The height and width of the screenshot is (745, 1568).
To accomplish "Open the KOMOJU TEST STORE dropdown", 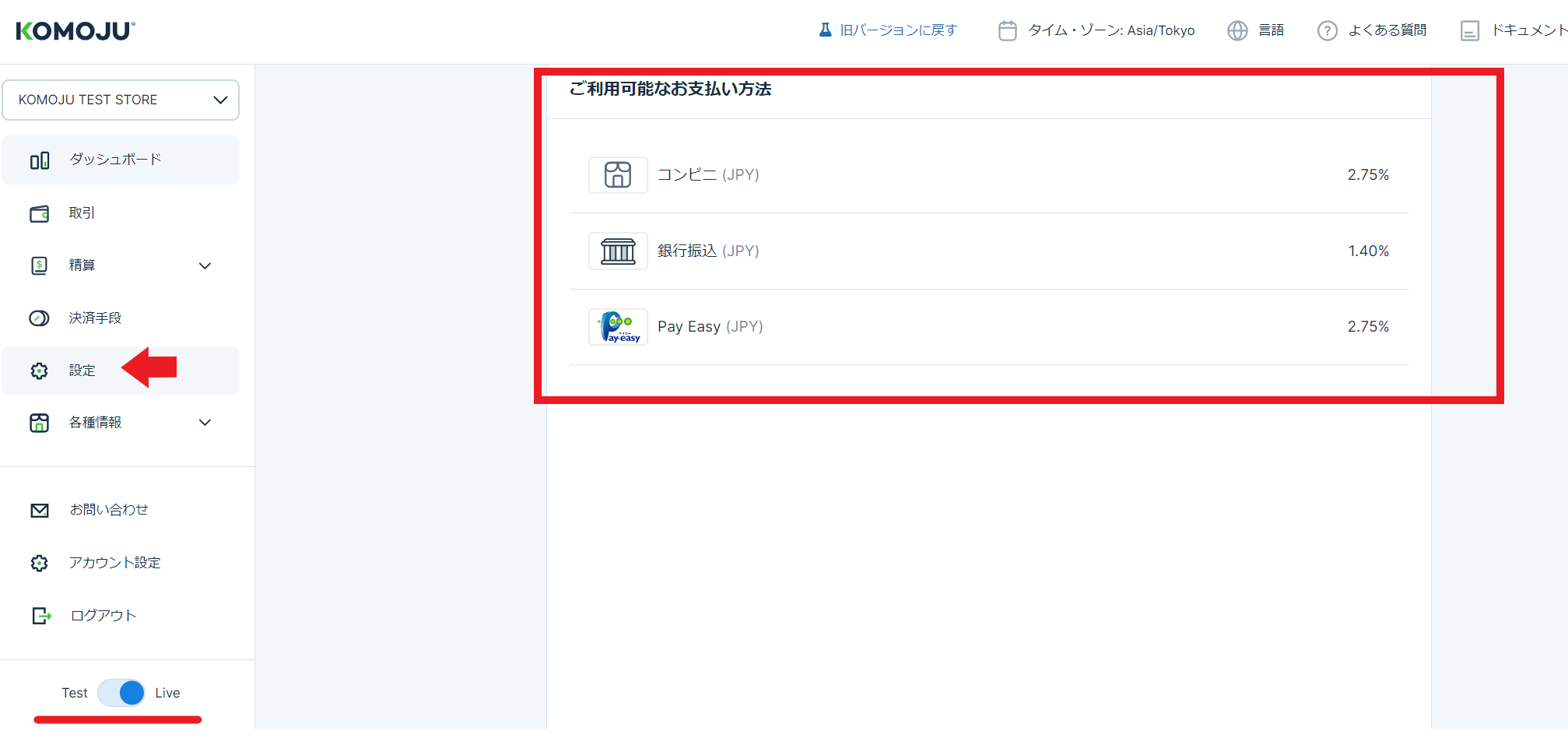I will [x=121, y=100].
